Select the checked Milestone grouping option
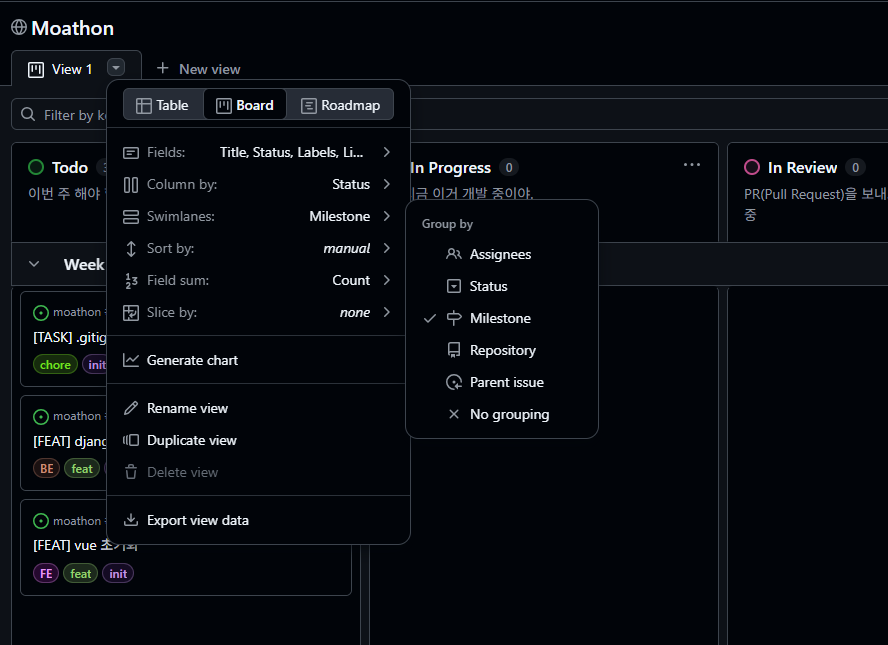The width and height of the screenshot is (888, 645). pos(500,318)
